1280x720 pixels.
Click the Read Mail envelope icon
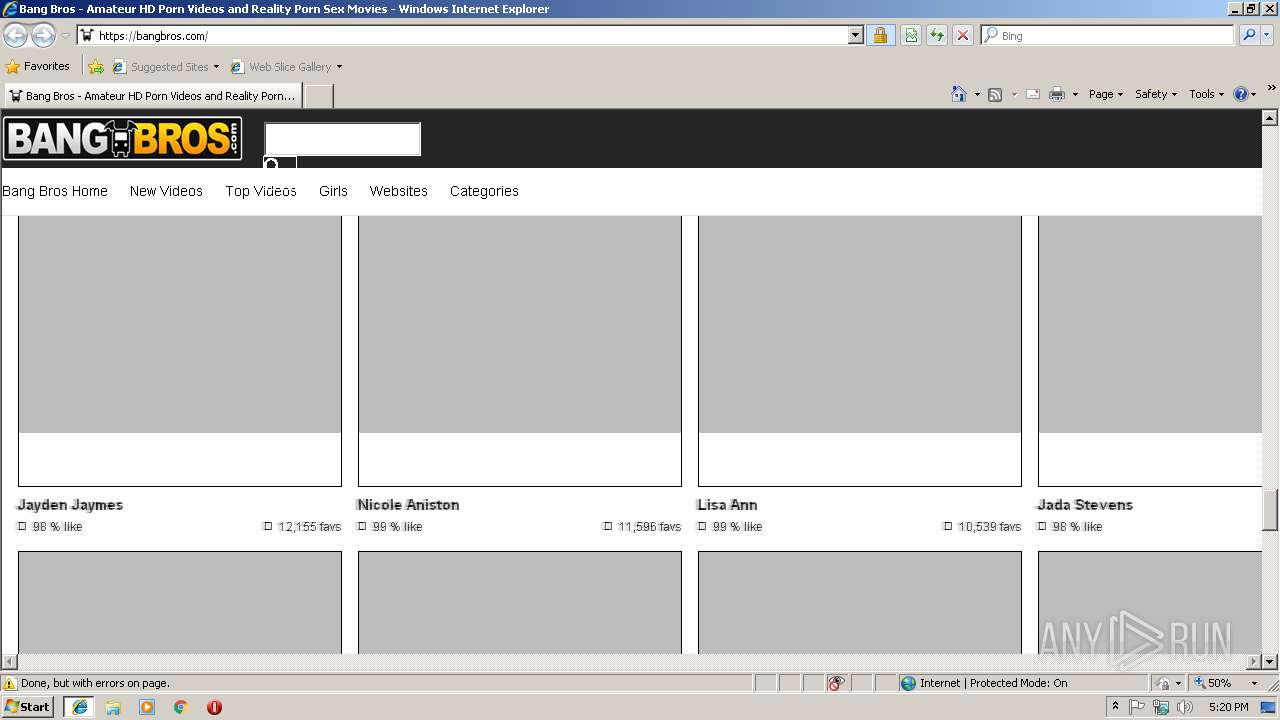(x=1033, y=94)
